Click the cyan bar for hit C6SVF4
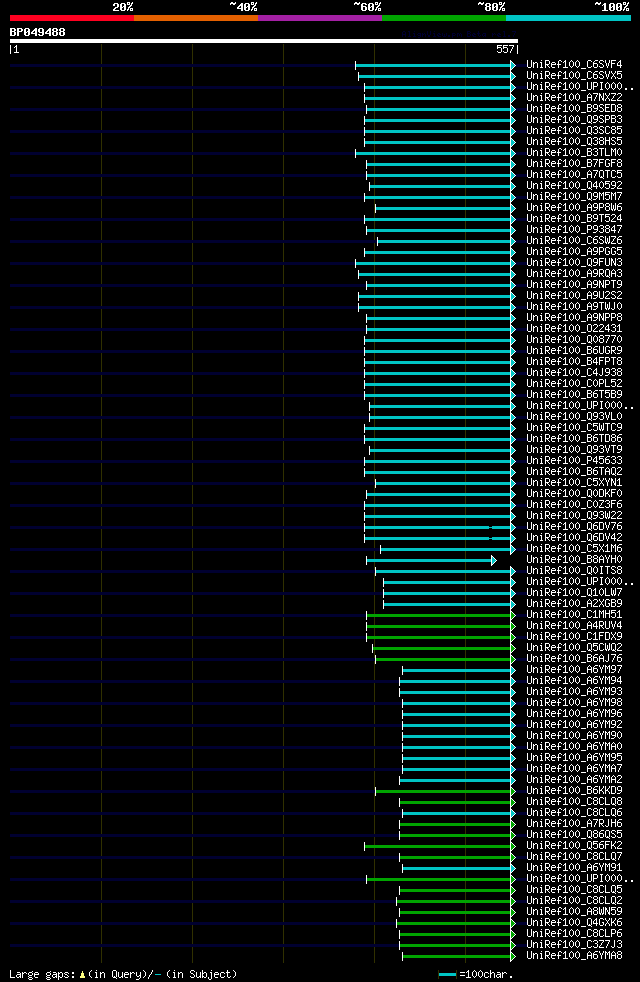 coord(435,65)
